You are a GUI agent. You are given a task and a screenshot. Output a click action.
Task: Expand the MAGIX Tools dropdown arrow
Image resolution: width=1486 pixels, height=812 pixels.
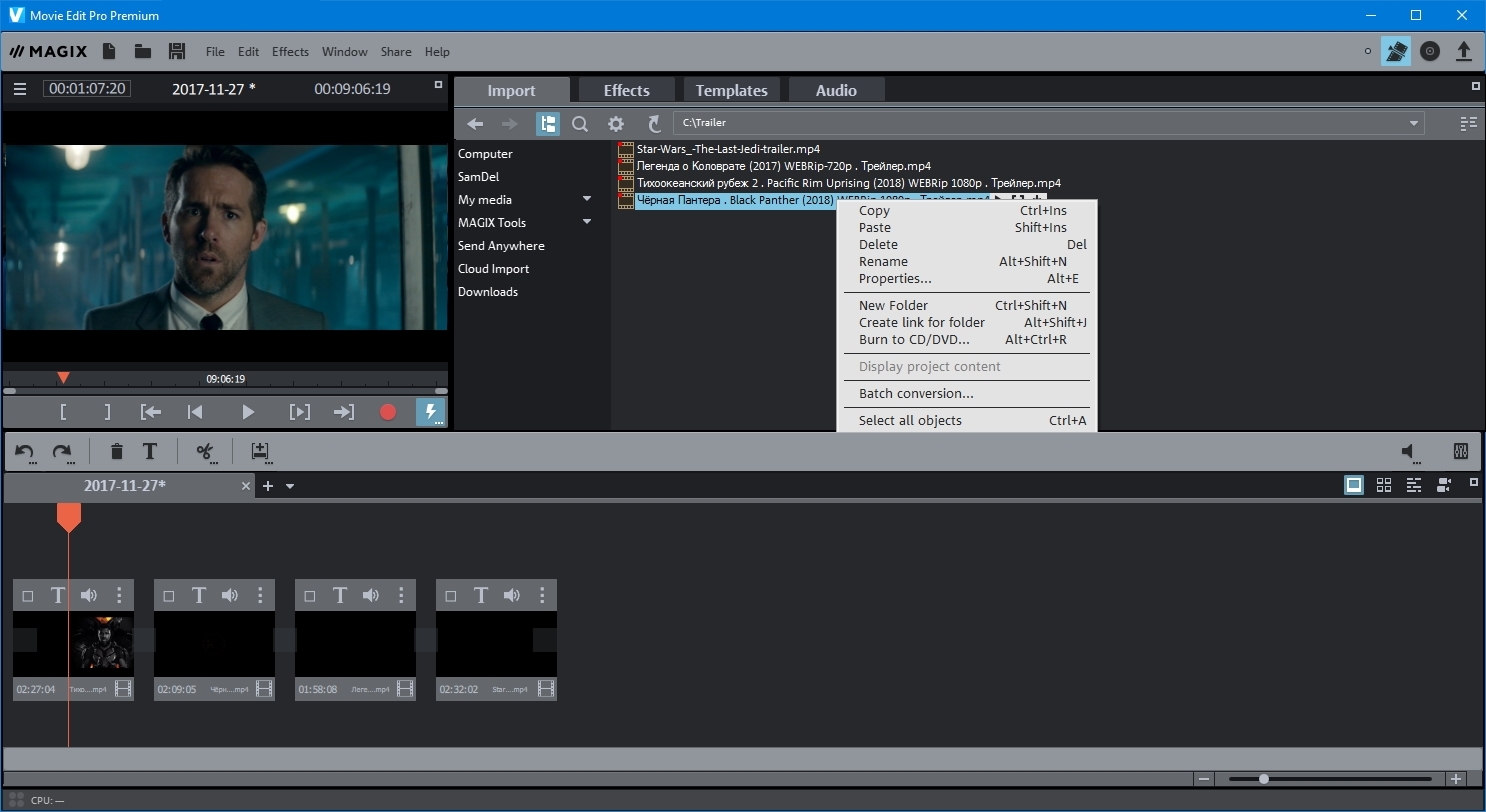(587, 222)
